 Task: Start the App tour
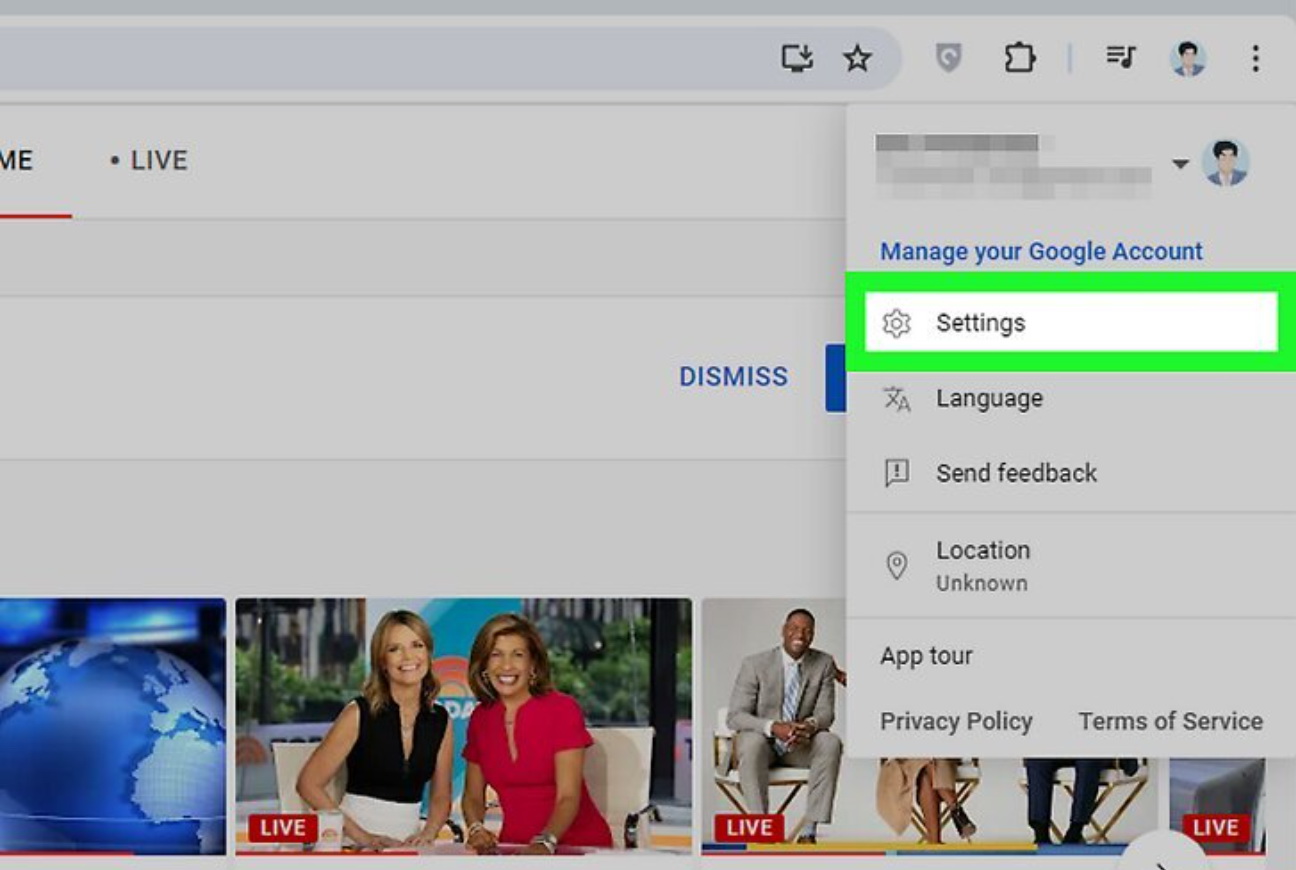pos(926,656)
